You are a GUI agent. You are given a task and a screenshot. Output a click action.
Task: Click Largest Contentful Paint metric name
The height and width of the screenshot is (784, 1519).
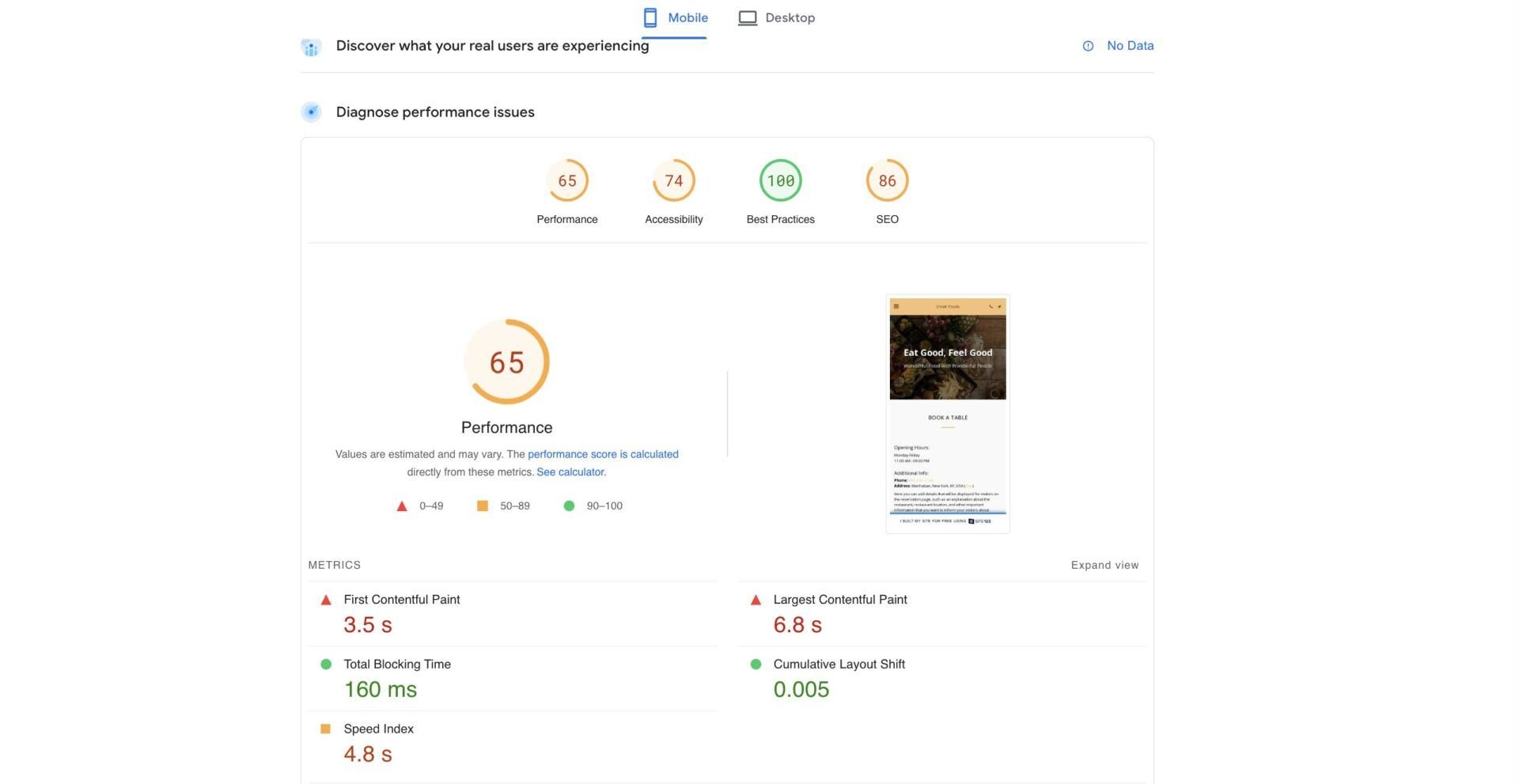(840, 600)
